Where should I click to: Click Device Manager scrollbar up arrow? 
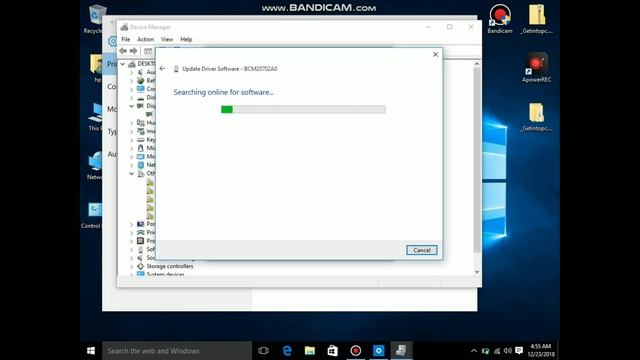pos(477,64)
